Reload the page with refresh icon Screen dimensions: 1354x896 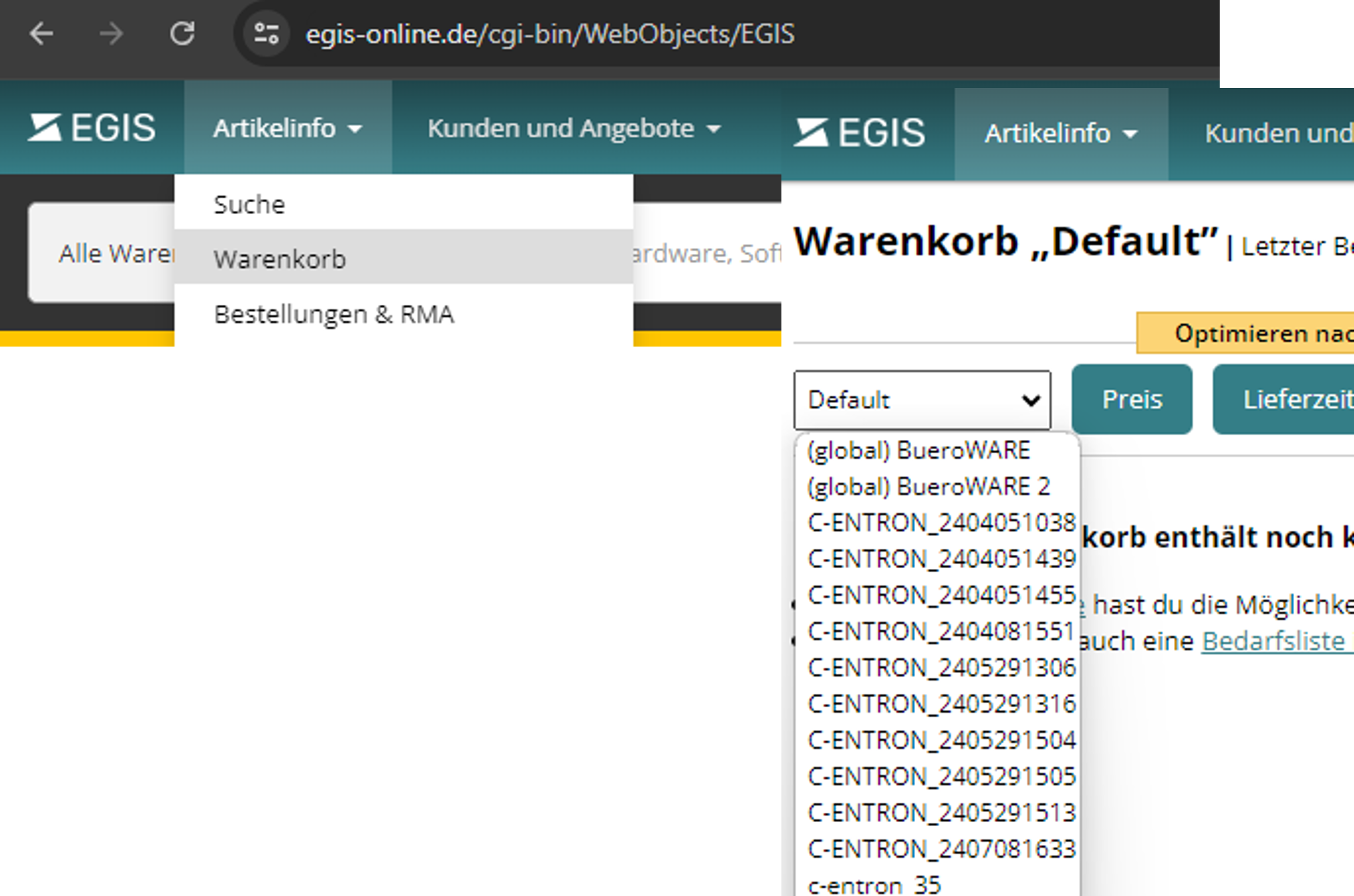(x=182, y=34)
